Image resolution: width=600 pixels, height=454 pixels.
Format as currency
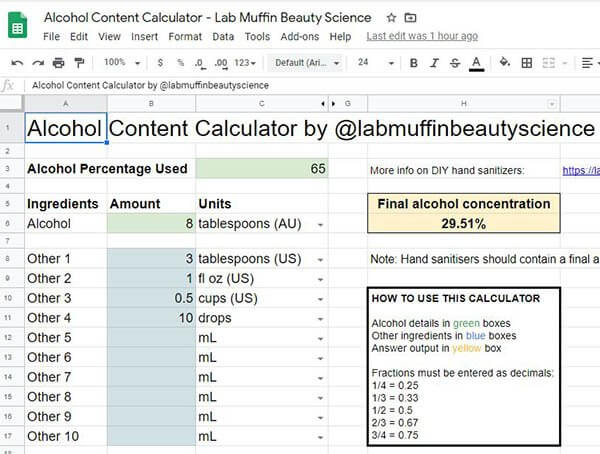click(160, 63)
